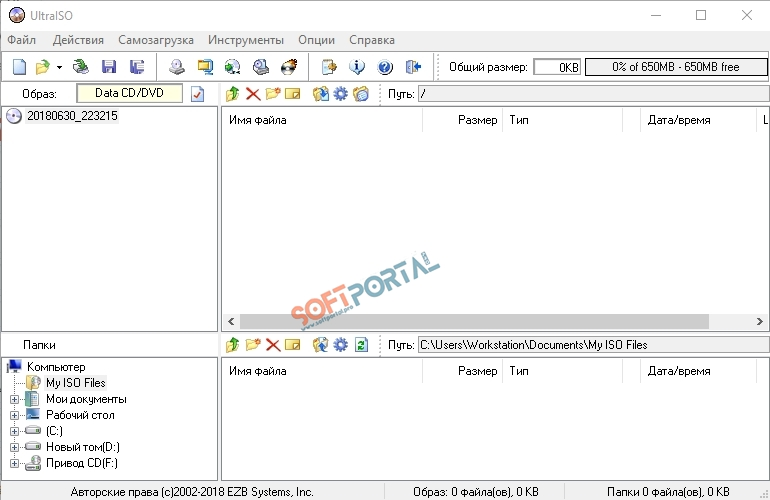Image resolution: width=770 pixels, height=500 pixels.
Task: Click the Add files icon in local toolbar
Action: tap(321, 345)
